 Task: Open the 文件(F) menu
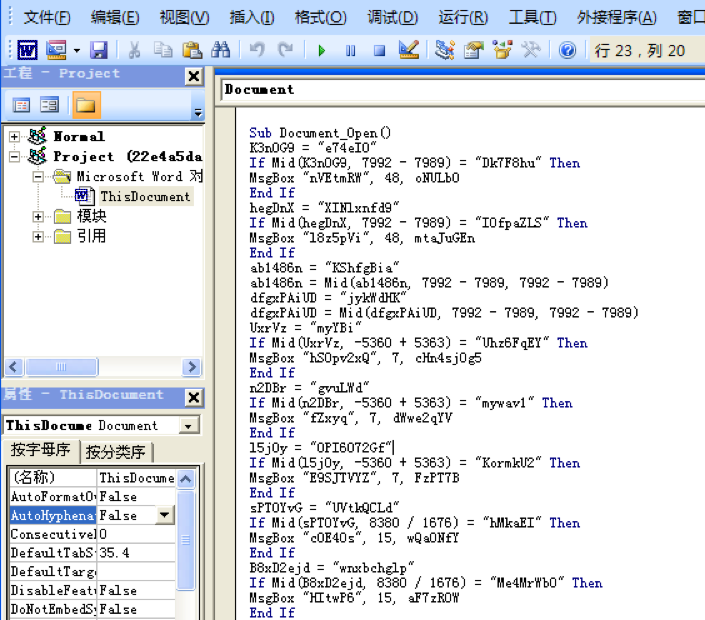click(x=47, y=18)
